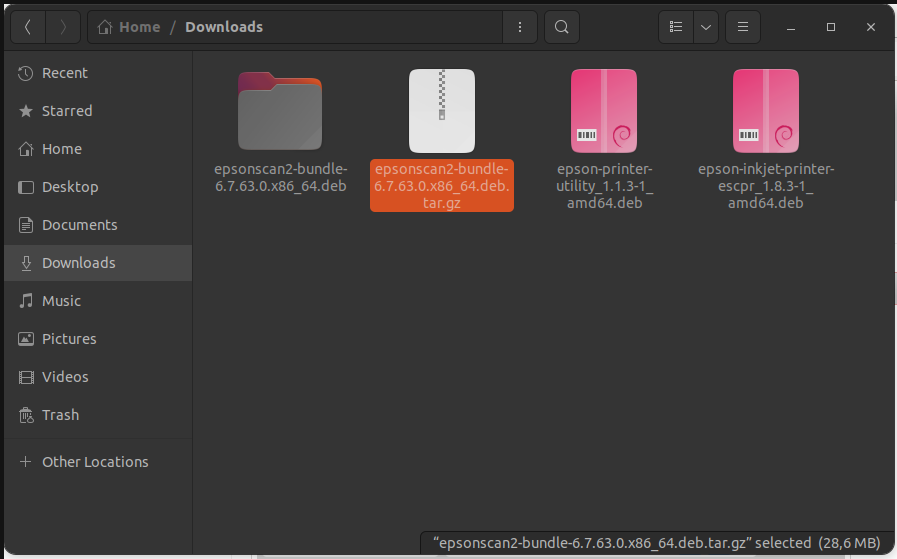
Task: Open Music in the sidebar
Action: (x=98, y=301)
